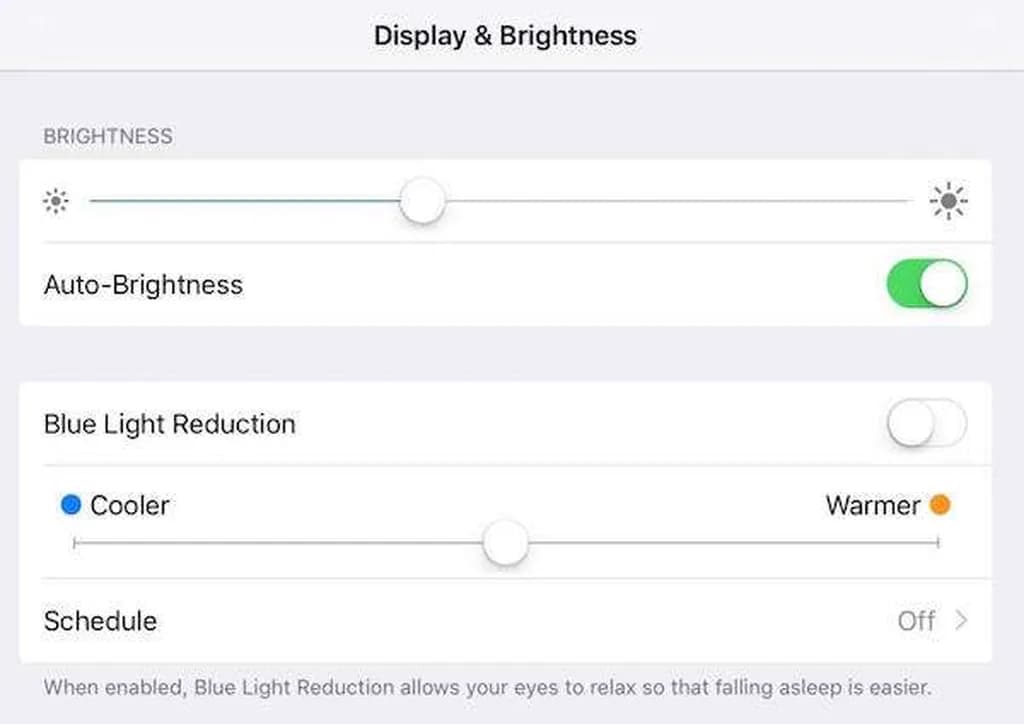1024x724 pixels.
Task: Turn off the Auto-Brightness switch
Action: tap(926, 284)
